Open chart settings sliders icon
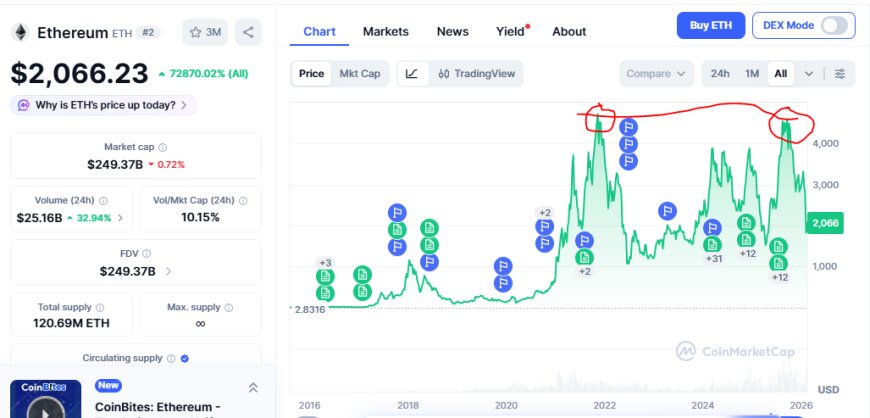Image resolution: width=870 pixels, height=418 pixels. (x=840, y=73)
